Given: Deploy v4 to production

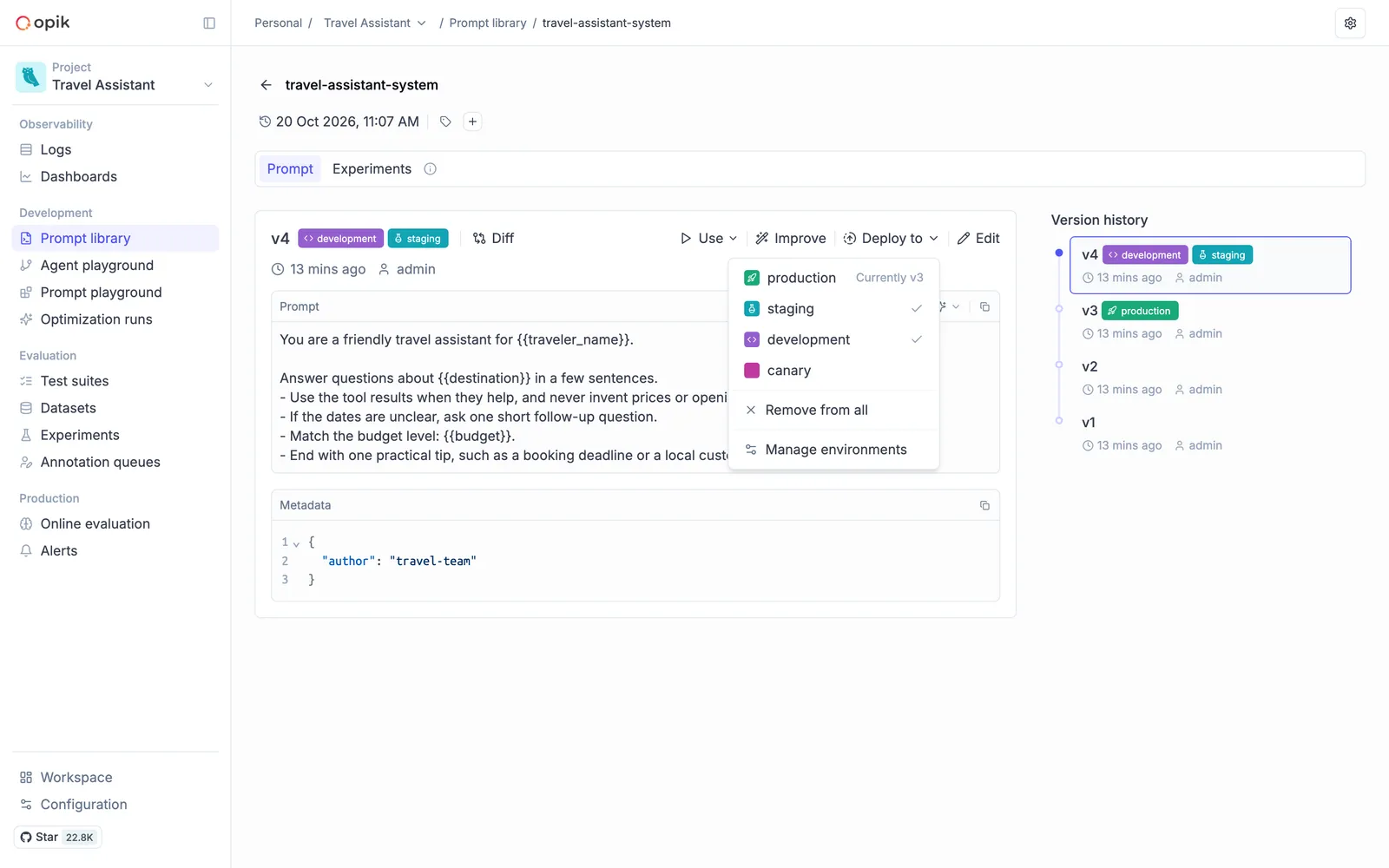Looking at the screenshot, I should click(x=833, y=278).
